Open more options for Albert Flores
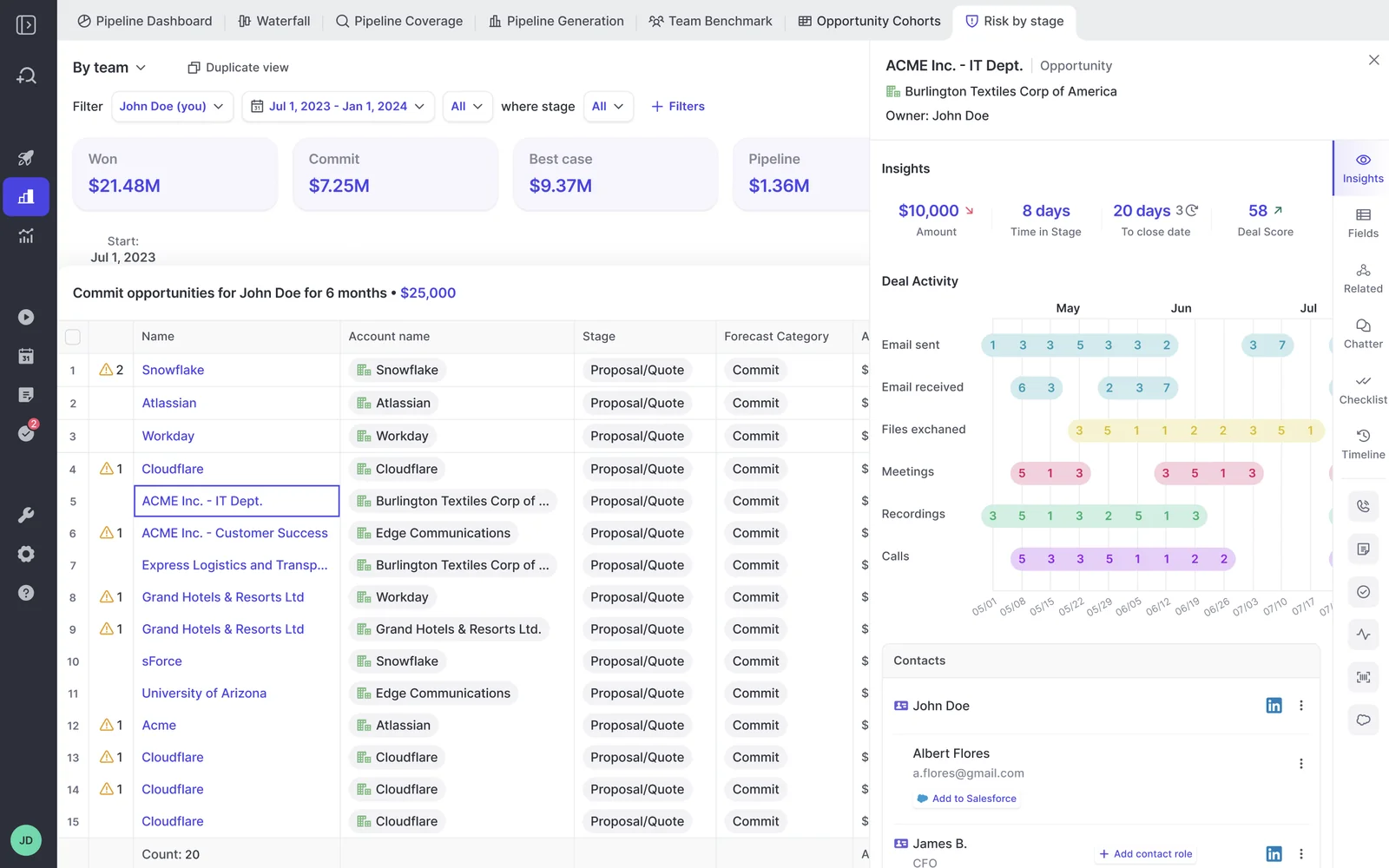Image resolution: width=1389 pixels, height=868 pixels. (1300, 764)
